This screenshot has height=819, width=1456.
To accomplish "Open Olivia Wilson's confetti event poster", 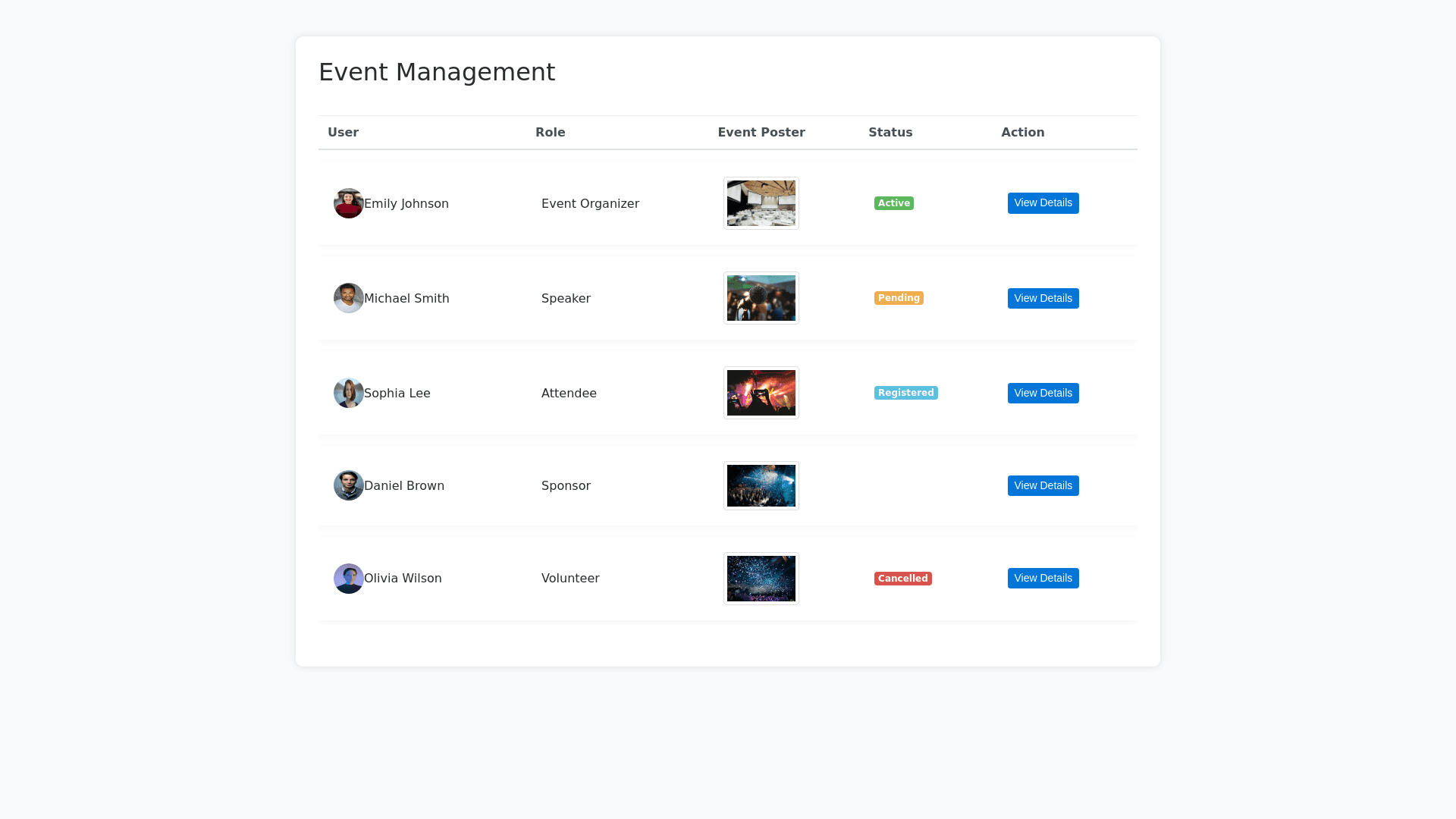I will (761, 579).
